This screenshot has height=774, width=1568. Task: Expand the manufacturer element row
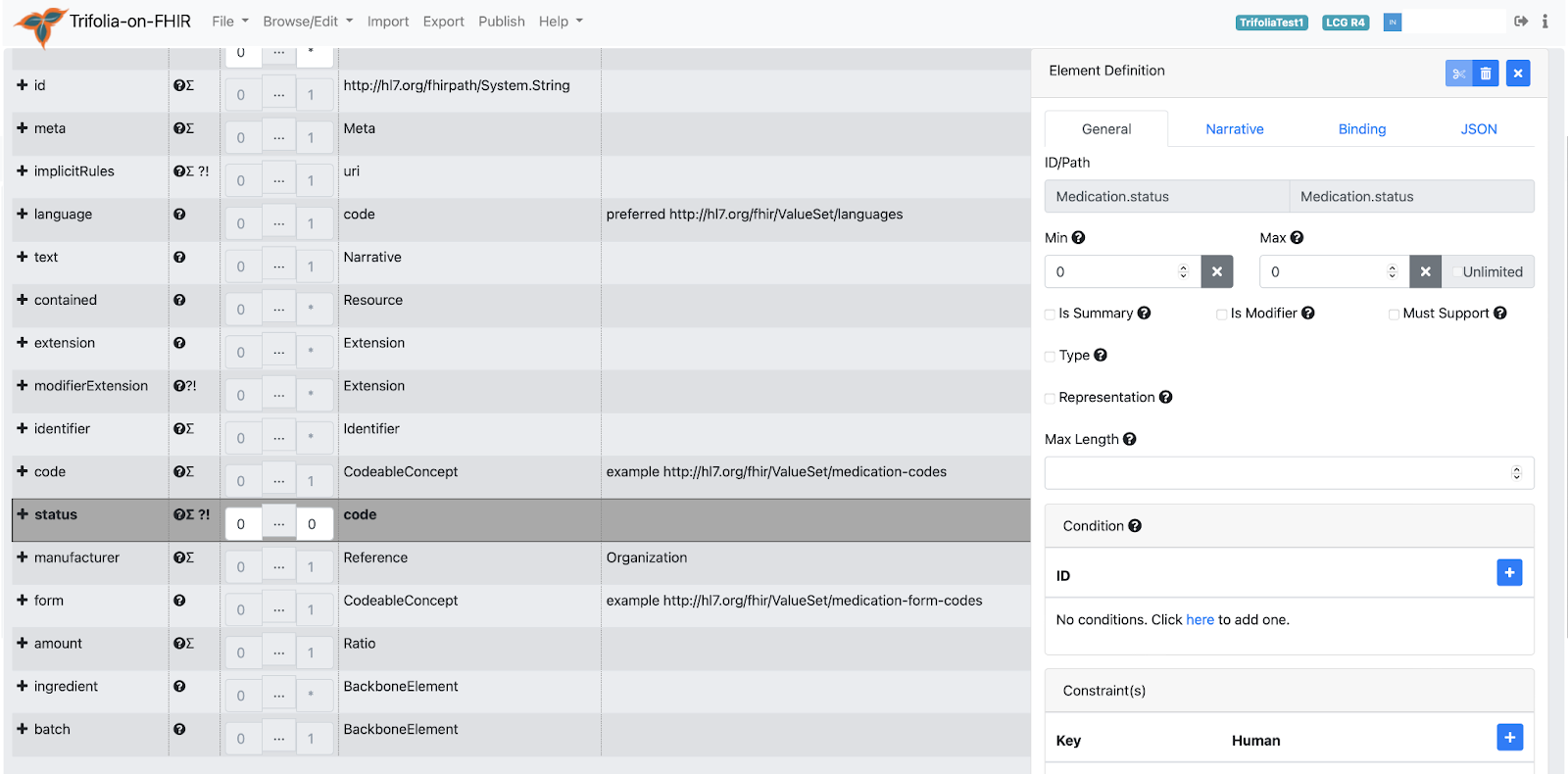pyautogui.click(x=23, y=557)
